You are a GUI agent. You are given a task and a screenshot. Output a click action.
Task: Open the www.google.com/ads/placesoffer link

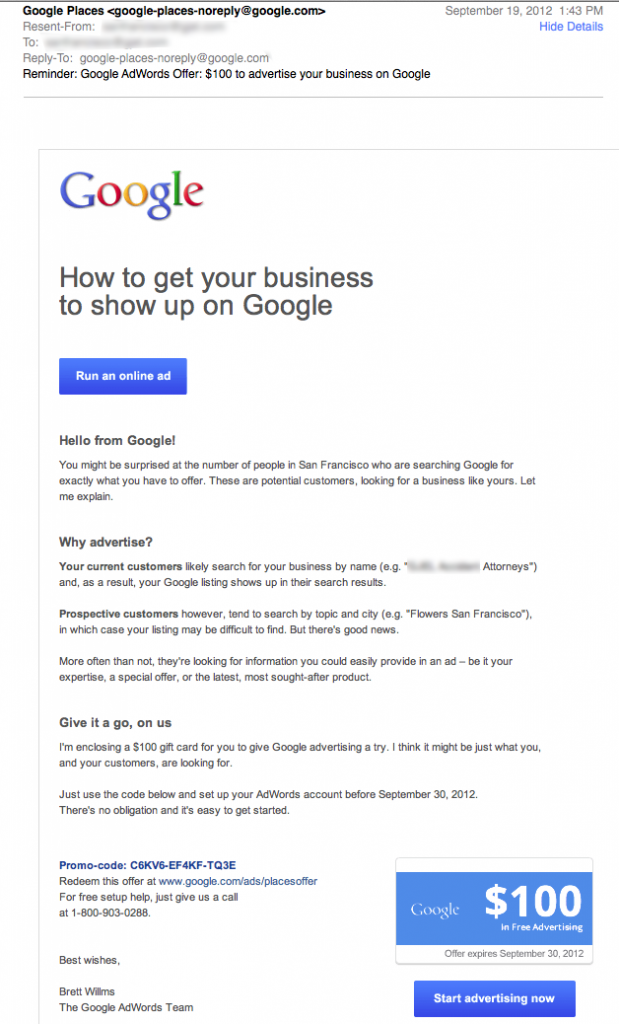[x=238, y=881]
